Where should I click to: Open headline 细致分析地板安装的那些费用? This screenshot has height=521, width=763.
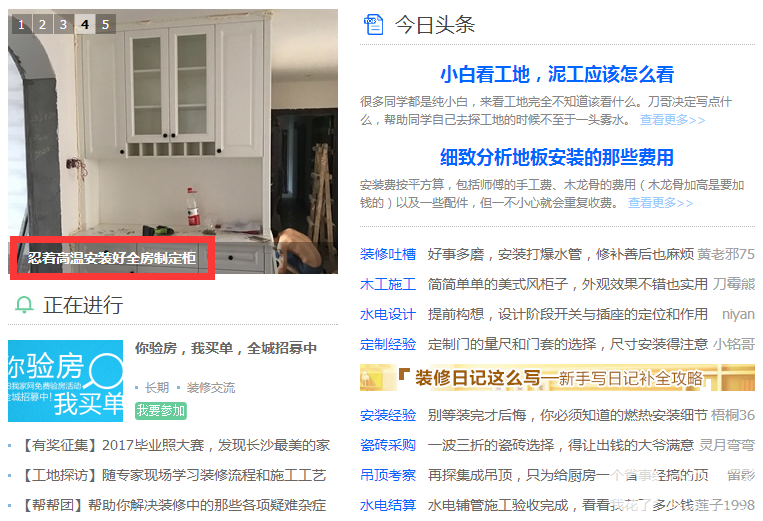point(557,158)
